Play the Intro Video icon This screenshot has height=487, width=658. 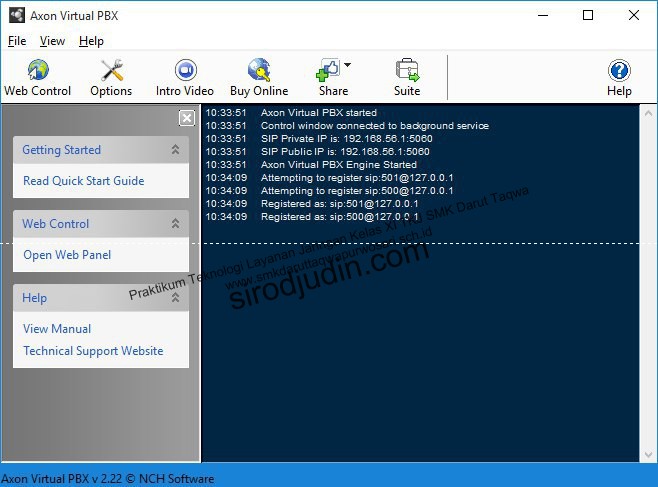(x=185, y=70)
